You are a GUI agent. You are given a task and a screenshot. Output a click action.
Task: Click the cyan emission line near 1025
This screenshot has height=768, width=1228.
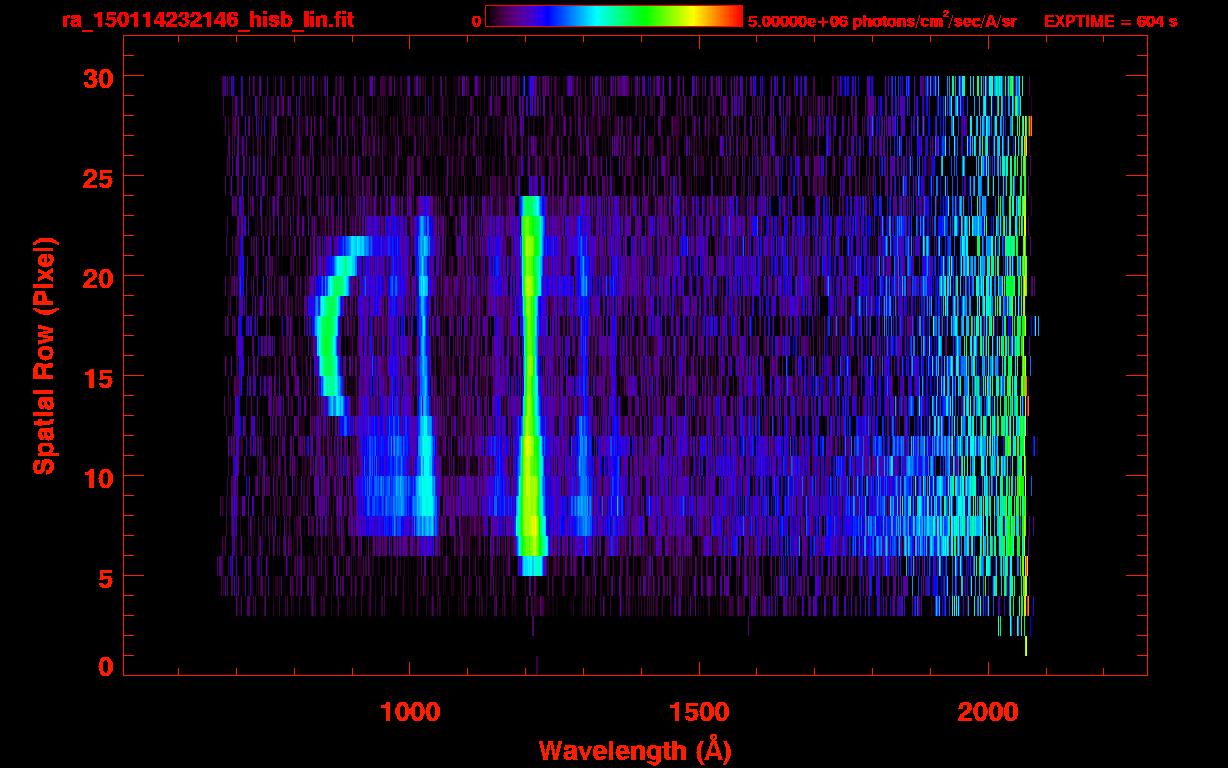pyautogui.click(x=424, y=375)
